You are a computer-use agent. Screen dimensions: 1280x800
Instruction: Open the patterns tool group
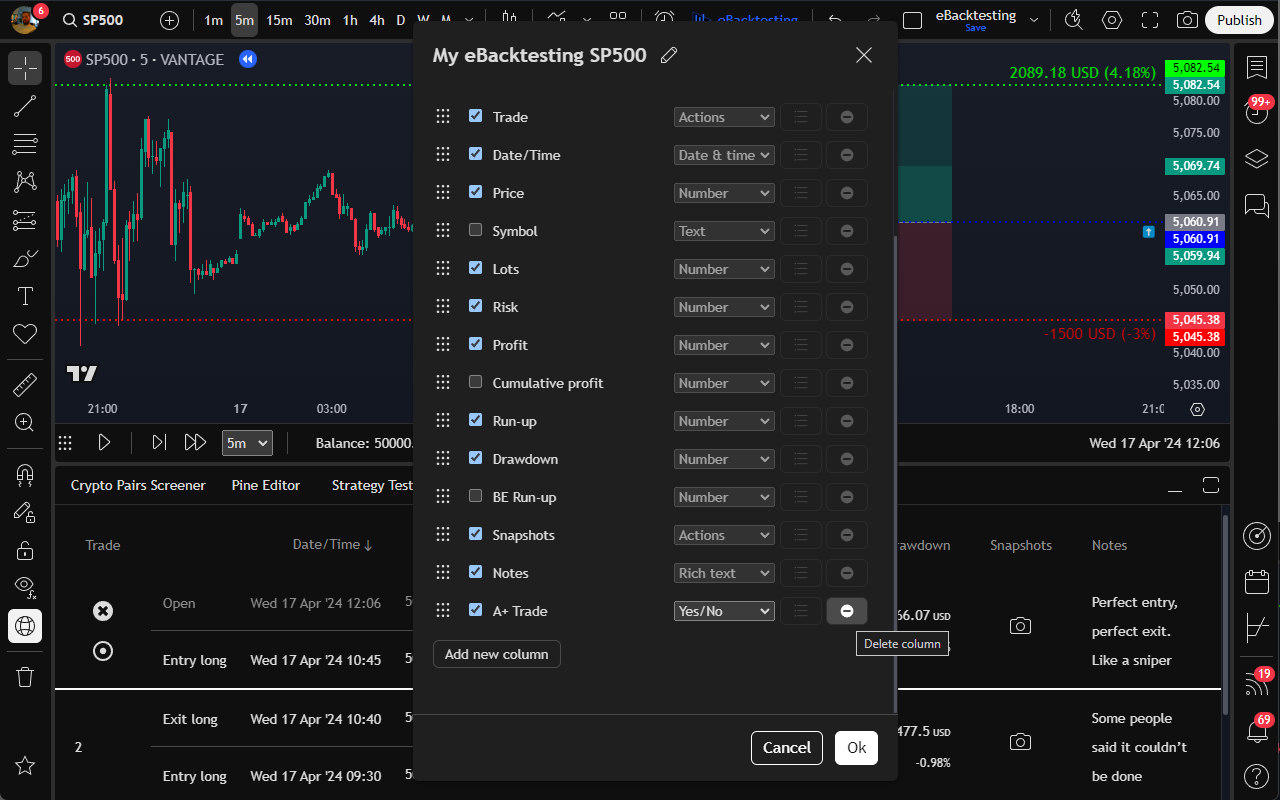tap(25, 182)
